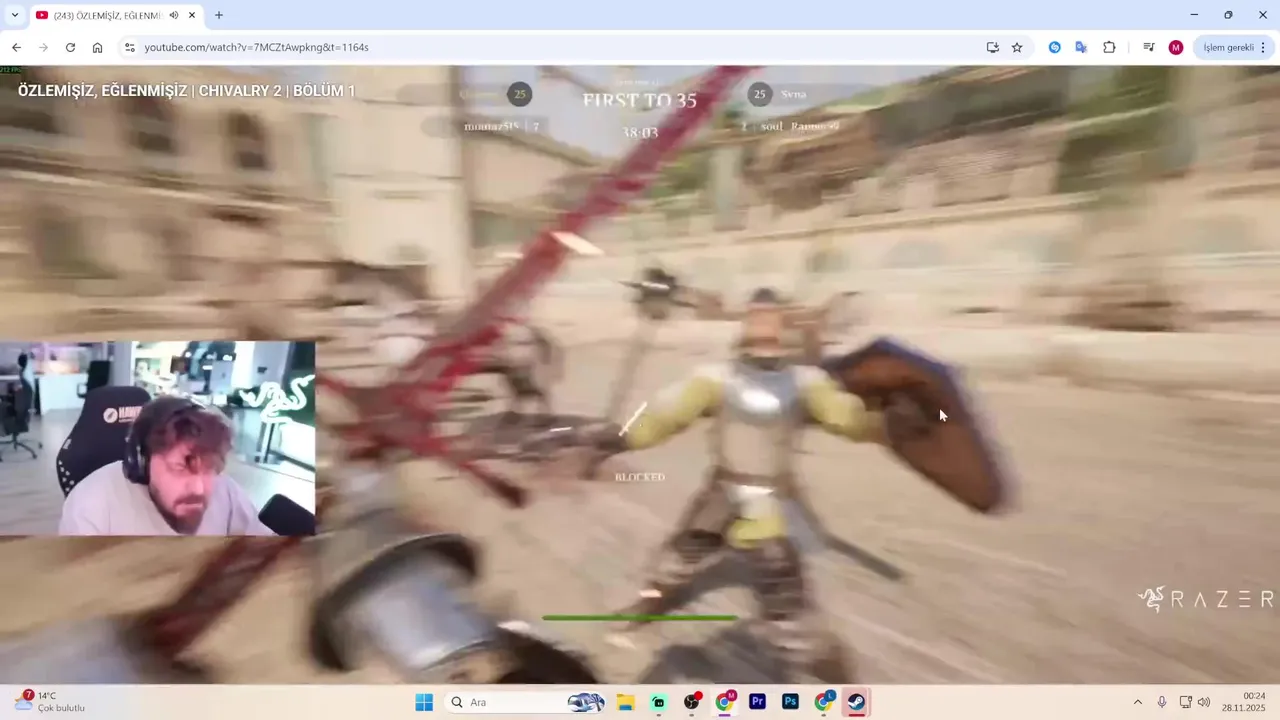The height and width of the screenshot is (720, 1280).
Task: Launch Adobe Premiere Pro from taskbar
Action: click(x=757, y=702)
